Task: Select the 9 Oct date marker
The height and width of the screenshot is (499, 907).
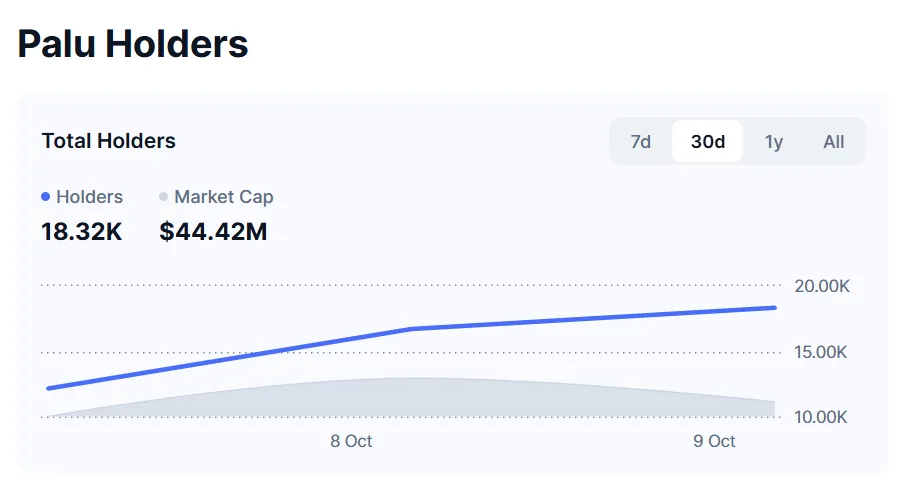Action: [x=714, y=441]
